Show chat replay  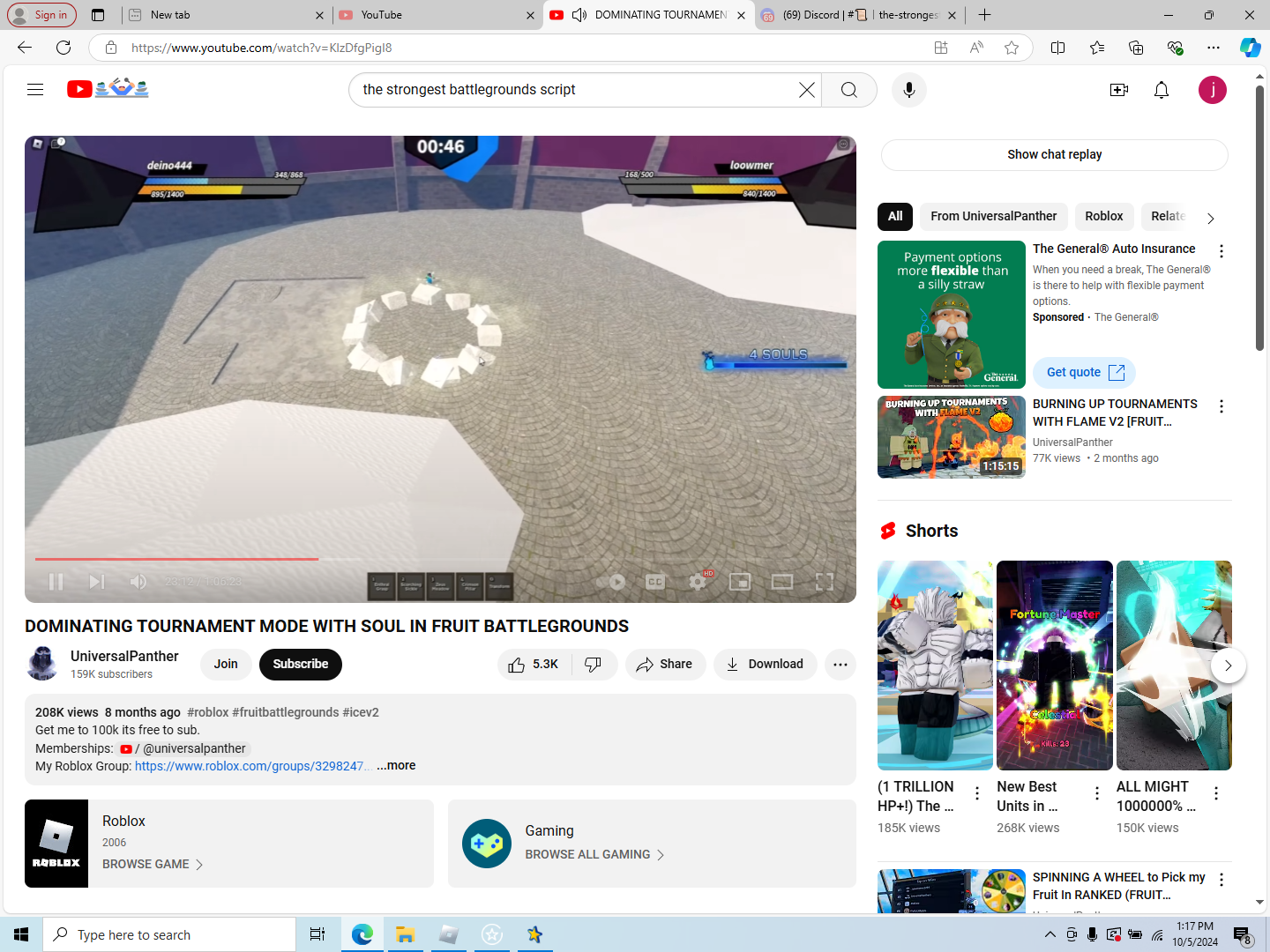(x=1054, y=154)
